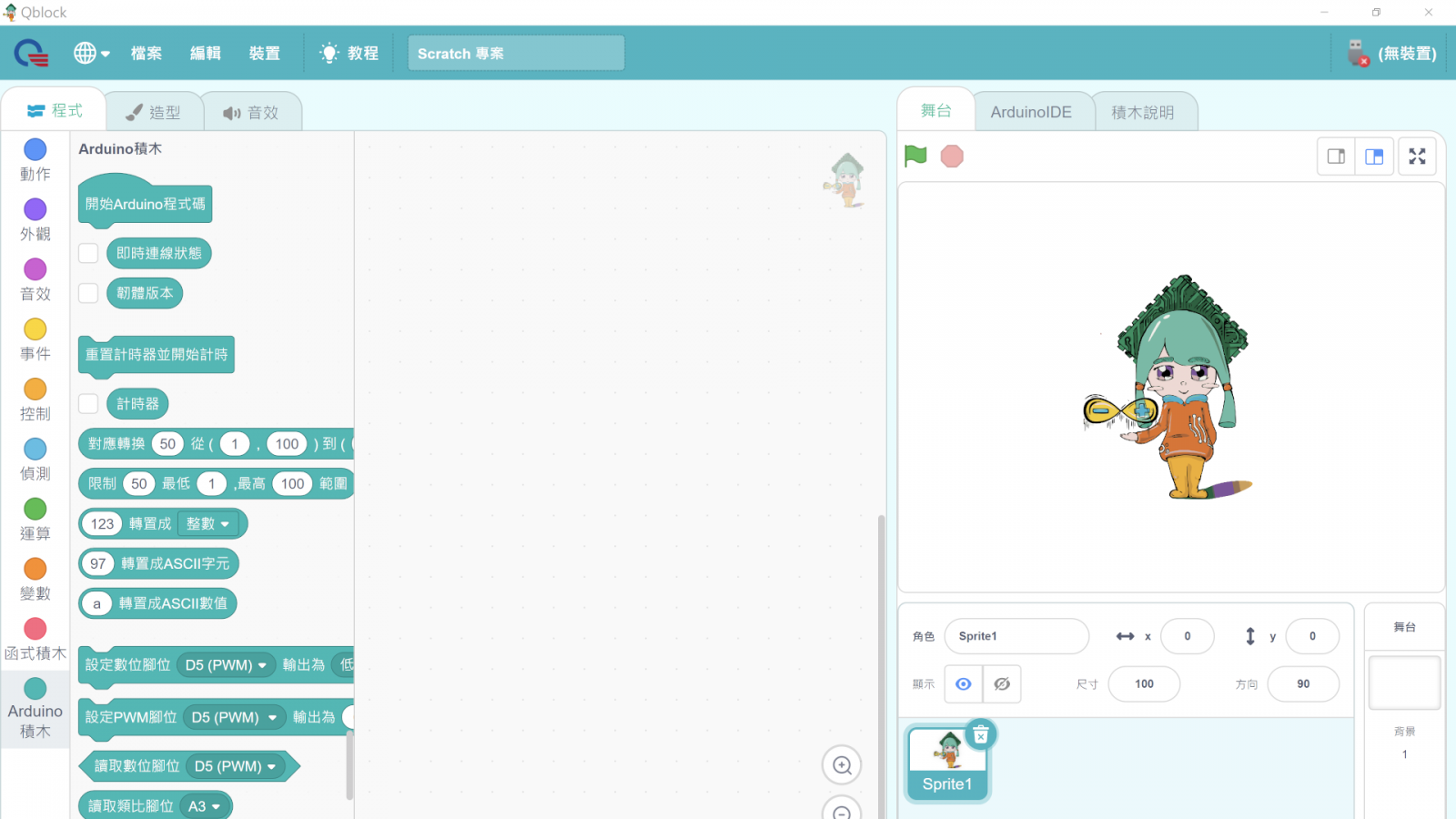Select the Arduino積木 block category

coord(35,710)
